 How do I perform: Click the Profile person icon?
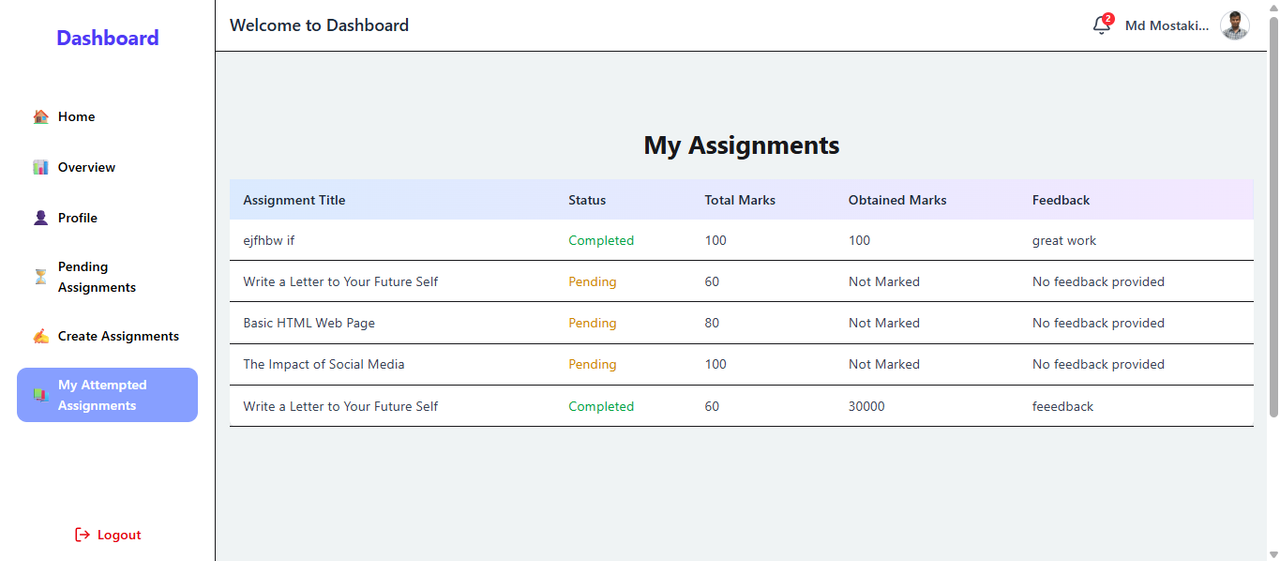(41, 218)
